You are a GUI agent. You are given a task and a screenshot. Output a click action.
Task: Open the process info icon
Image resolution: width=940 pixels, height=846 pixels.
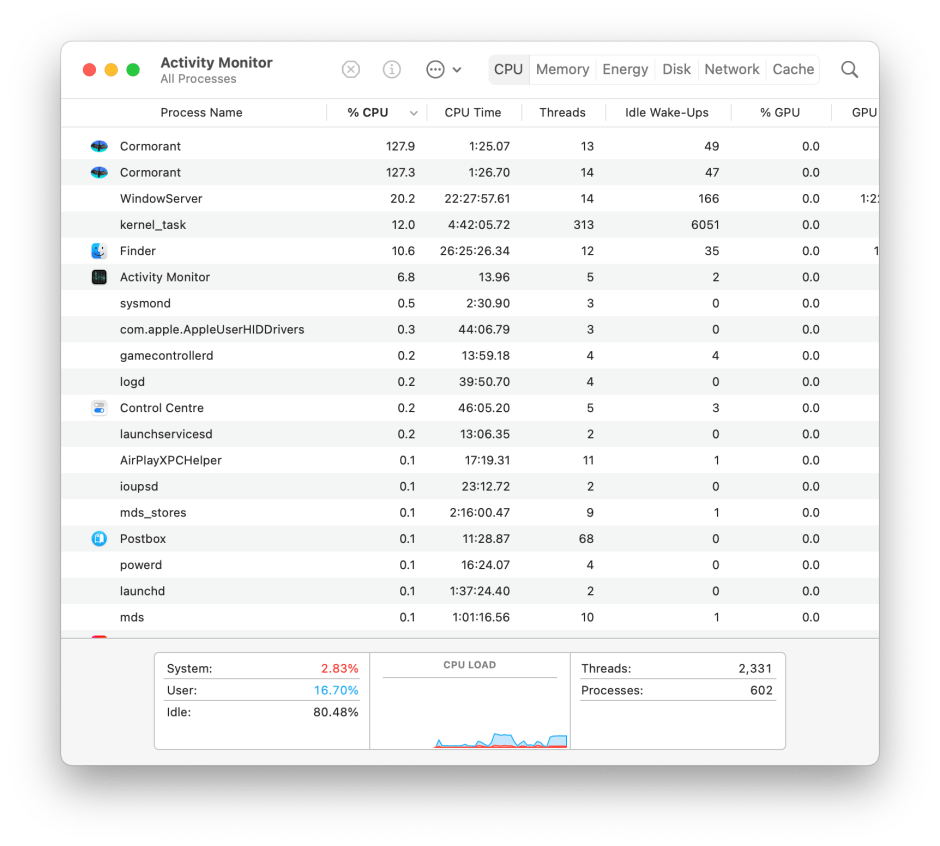pos(391,69)
